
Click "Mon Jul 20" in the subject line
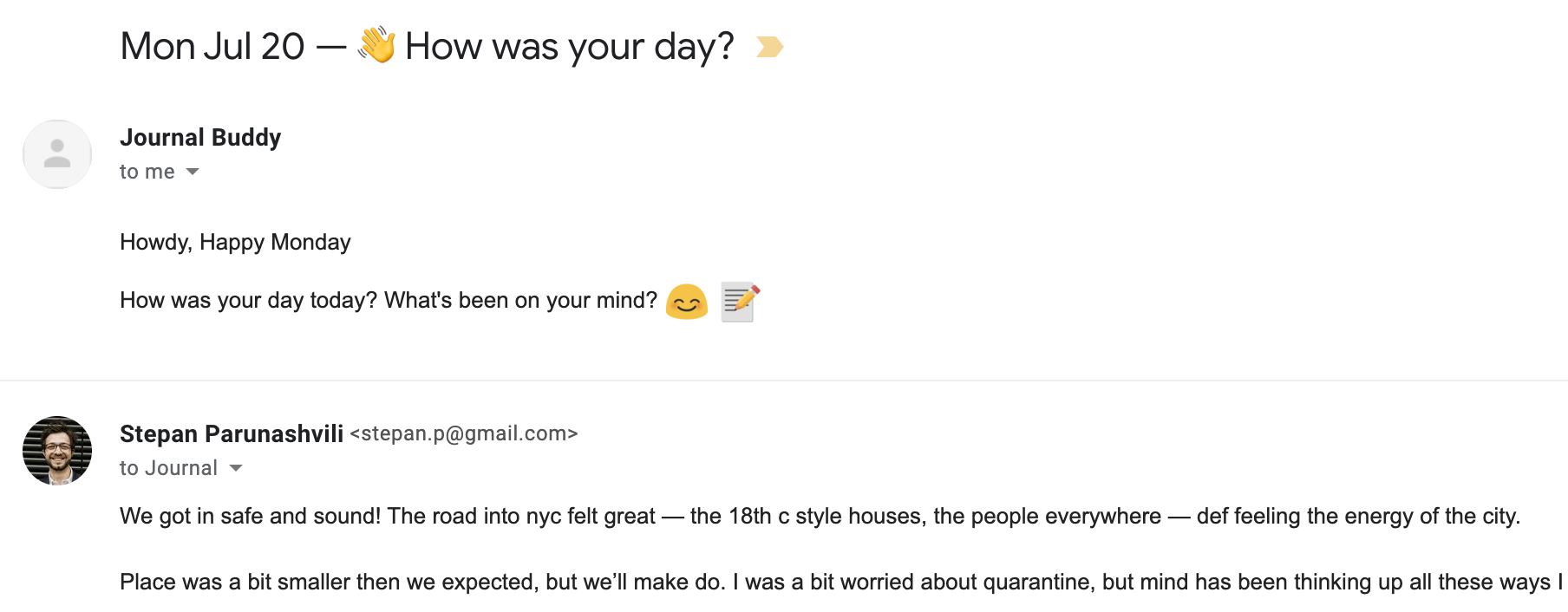[212, 47]
